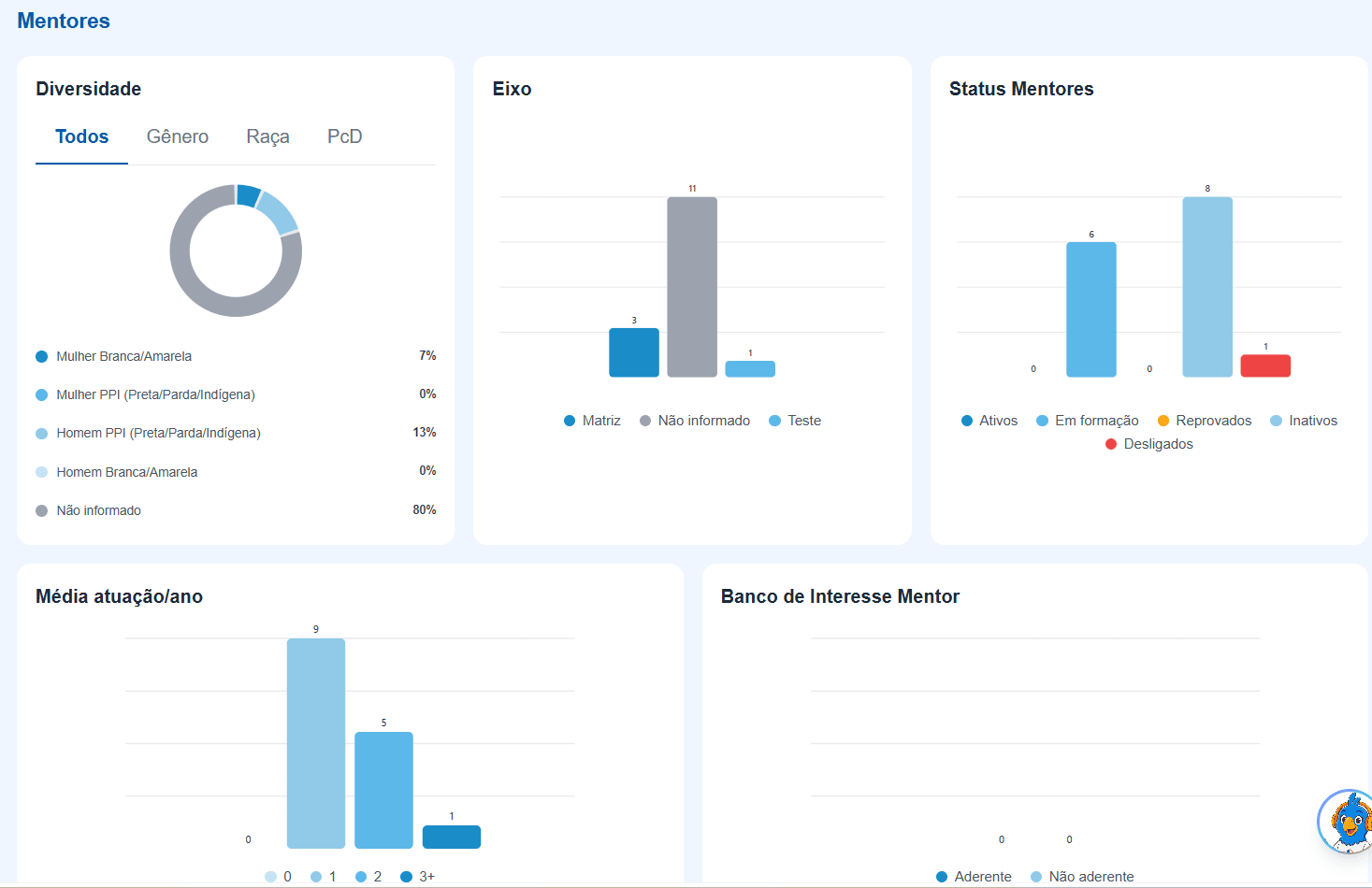Select Homem PPI (Preta/Parda/Indígena) row
Viewport: 1372px width, 888px height.
(x=236, y=433)
